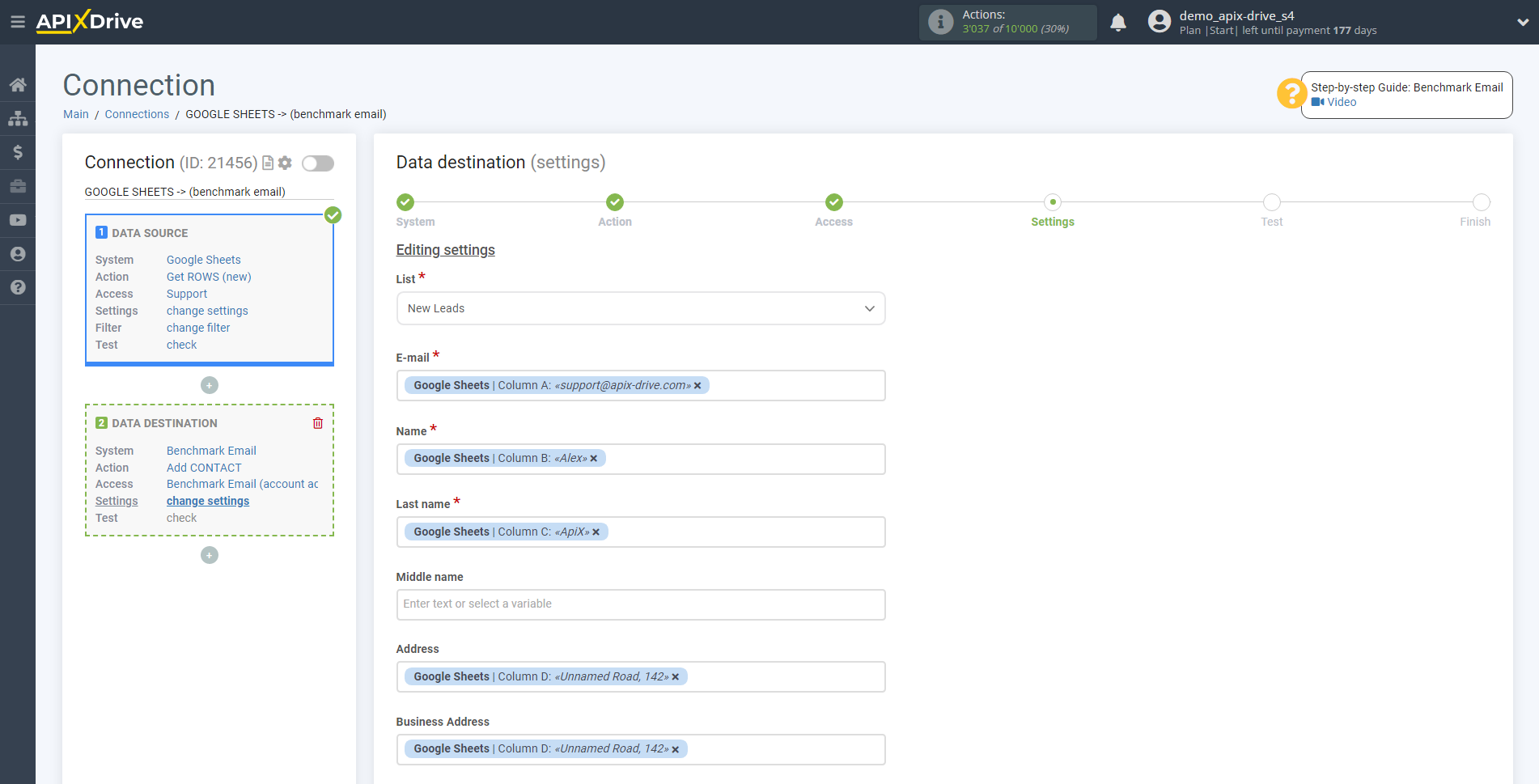Open the notifications bell
The height and width of the screenshot is (784, 1539).
tap(1118, 23)
